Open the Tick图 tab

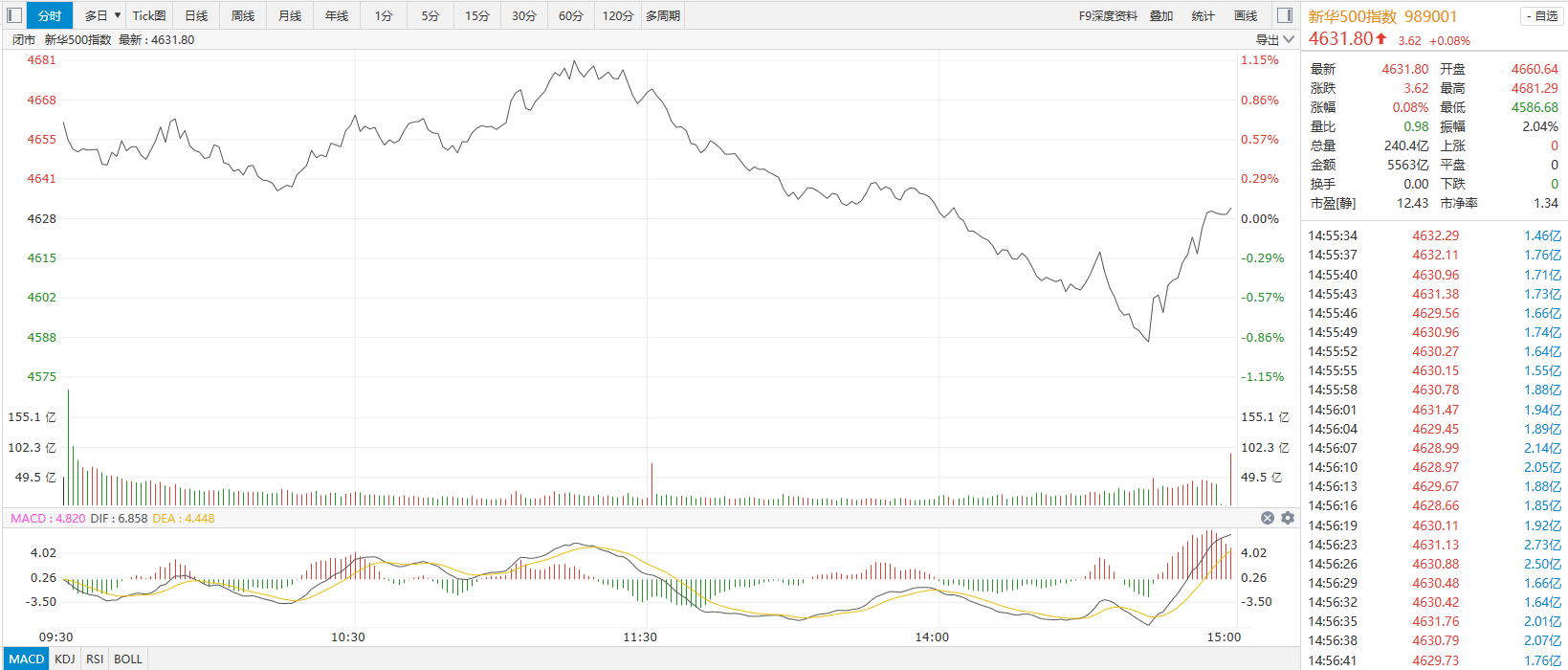(149, 15)
